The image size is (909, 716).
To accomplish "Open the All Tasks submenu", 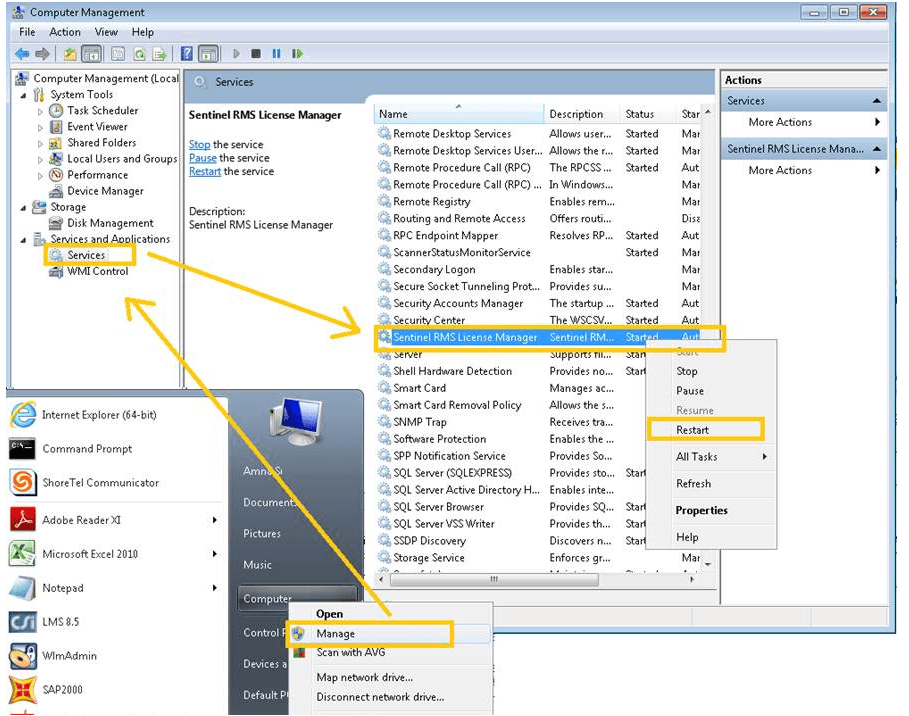I will click(x=712, y=457).
